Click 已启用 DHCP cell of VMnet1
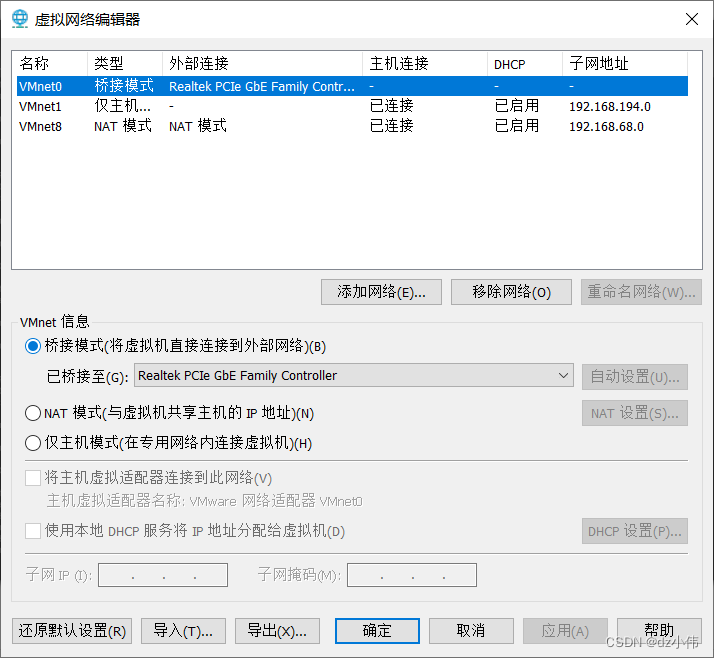This screenshot has width=714, height=658. [517, 106]
